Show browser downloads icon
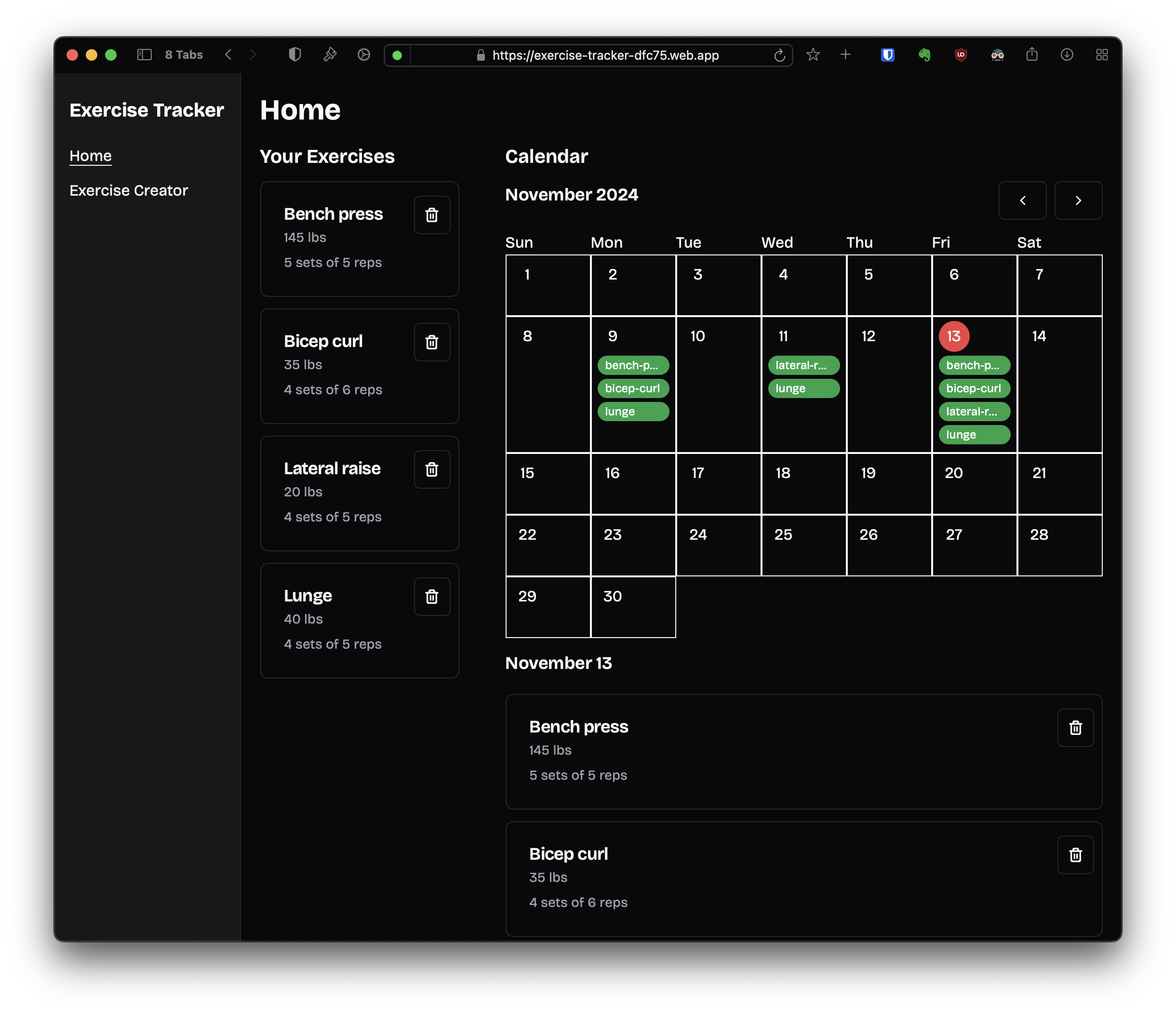The width and height of the screenshot is (1176, 1013). click(x=1067, y=55)
